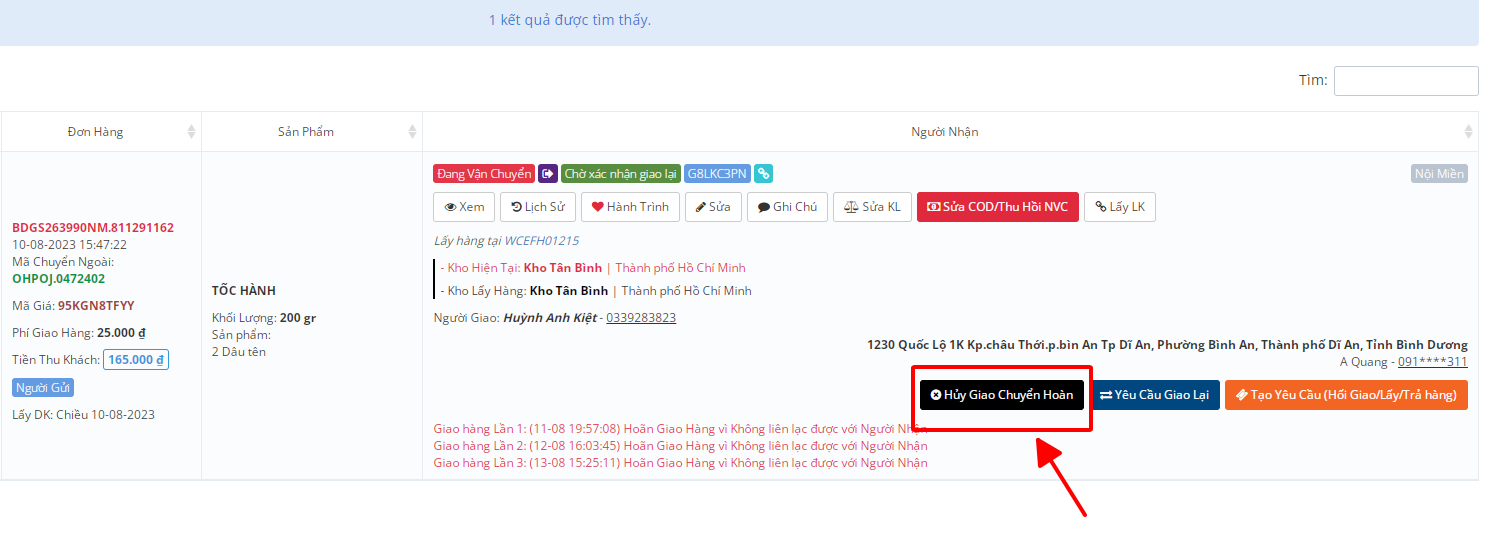Click Giao hàng Lần 2 log entry
1495x533 pixels.
pyautogui.click(x=680, y=446)
